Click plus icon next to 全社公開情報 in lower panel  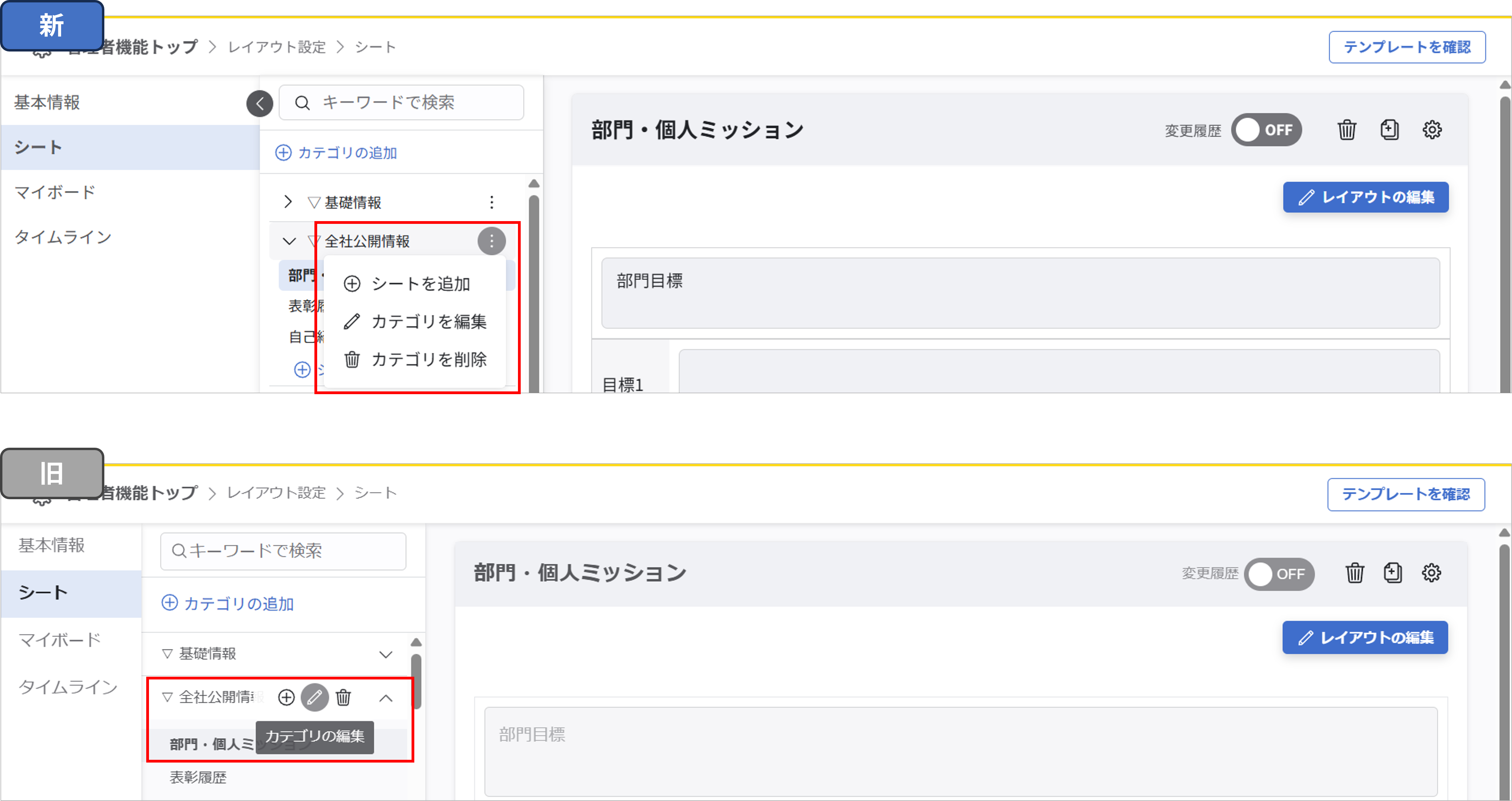pyautogui.click(x=286, y=698)
